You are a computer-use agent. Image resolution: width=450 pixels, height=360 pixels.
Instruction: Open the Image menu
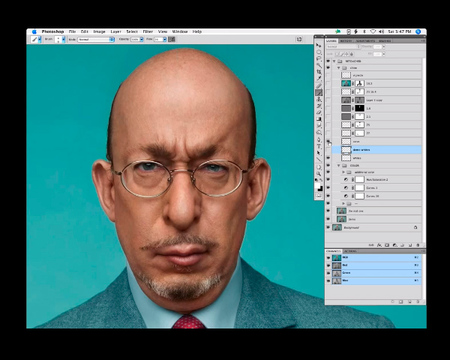click(99, 32)
